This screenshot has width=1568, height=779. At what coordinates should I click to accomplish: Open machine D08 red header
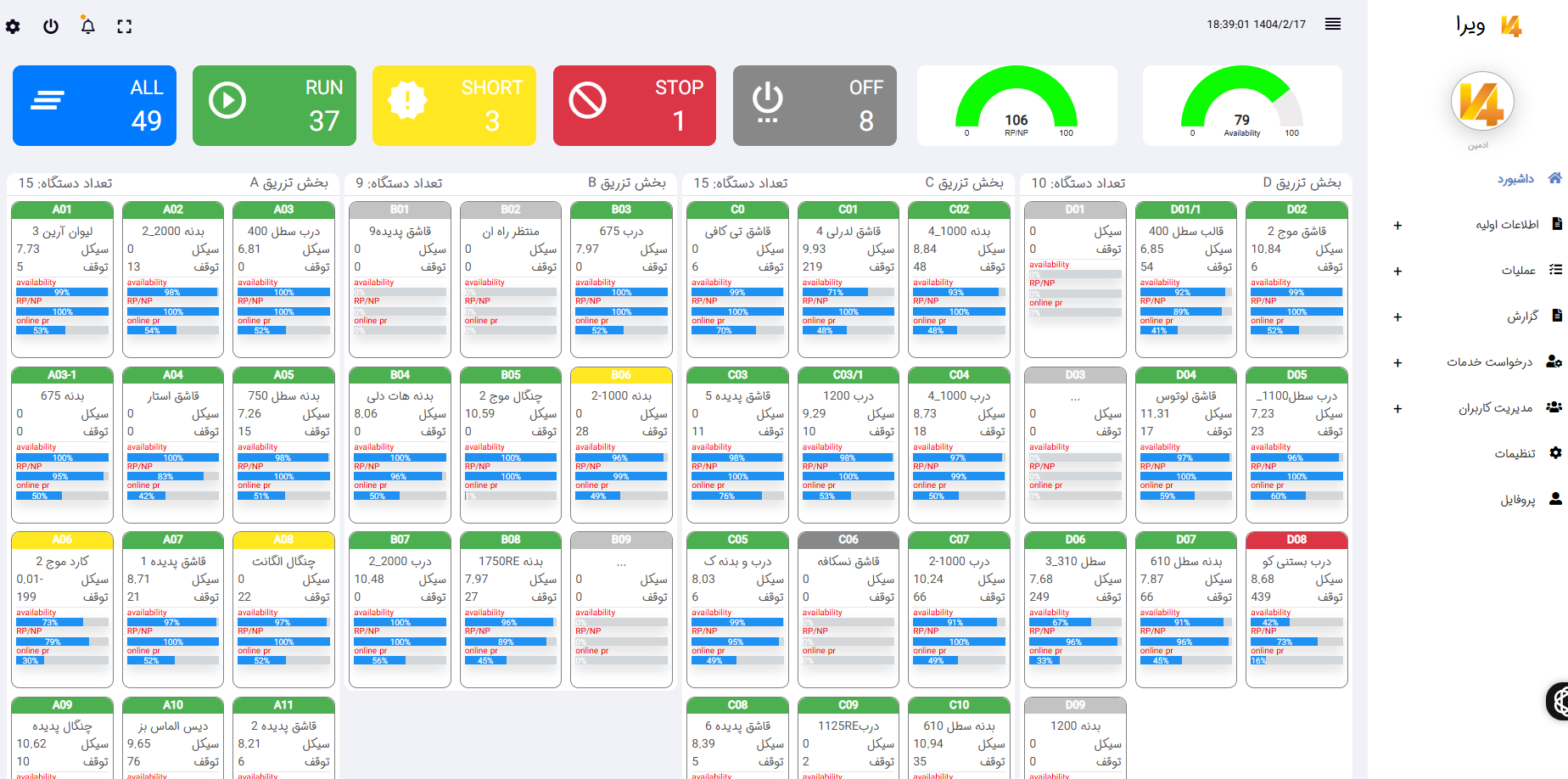pos(1296,540)
